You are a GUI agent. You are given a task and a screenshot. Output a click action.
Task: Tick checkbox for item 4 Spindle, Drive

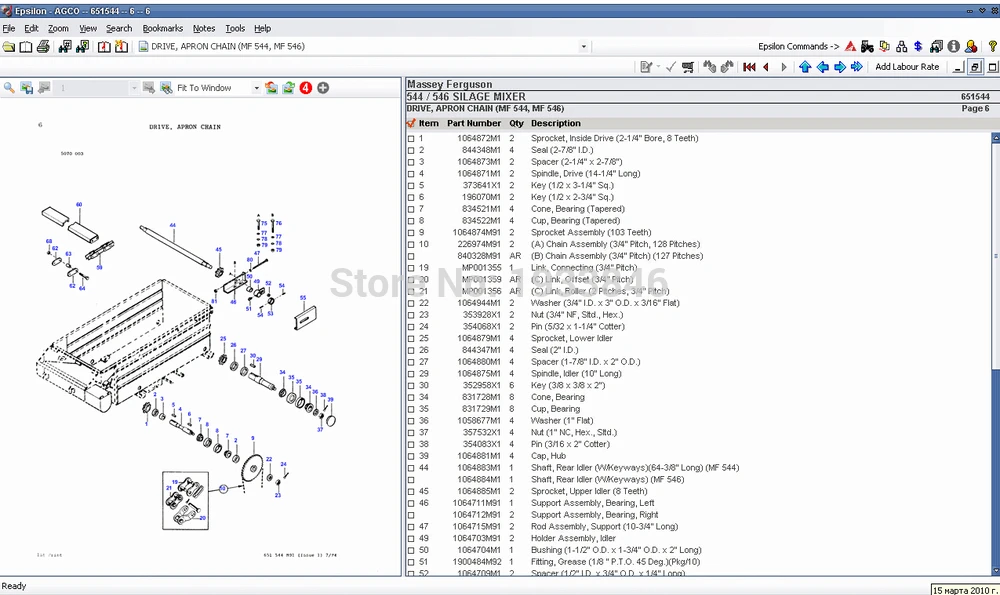pos(411,173)
